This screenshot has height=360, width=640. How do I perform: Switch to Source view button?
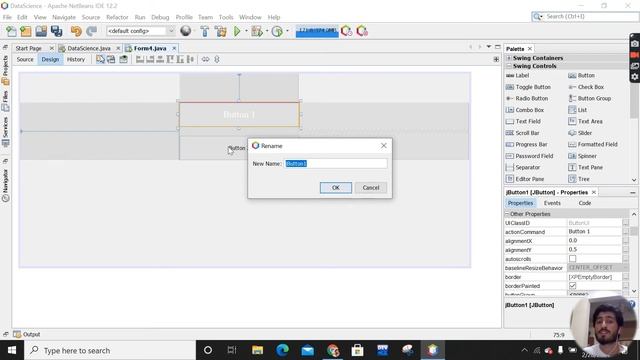(25, 60)
